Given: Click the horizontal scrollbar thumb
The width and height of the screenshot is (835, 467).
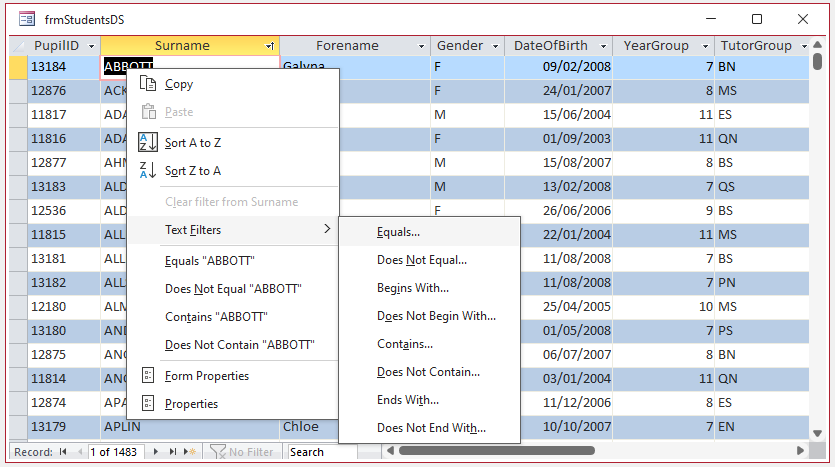Looking at the screenshot, I should (x=496, y=450).
